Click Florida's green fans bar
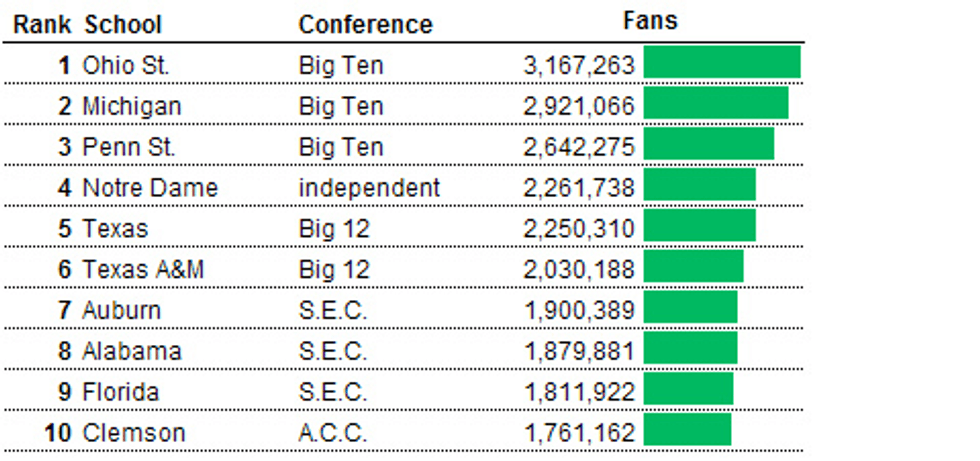Image resolution: width=980 pixels, height=461 pixels. 688,389
